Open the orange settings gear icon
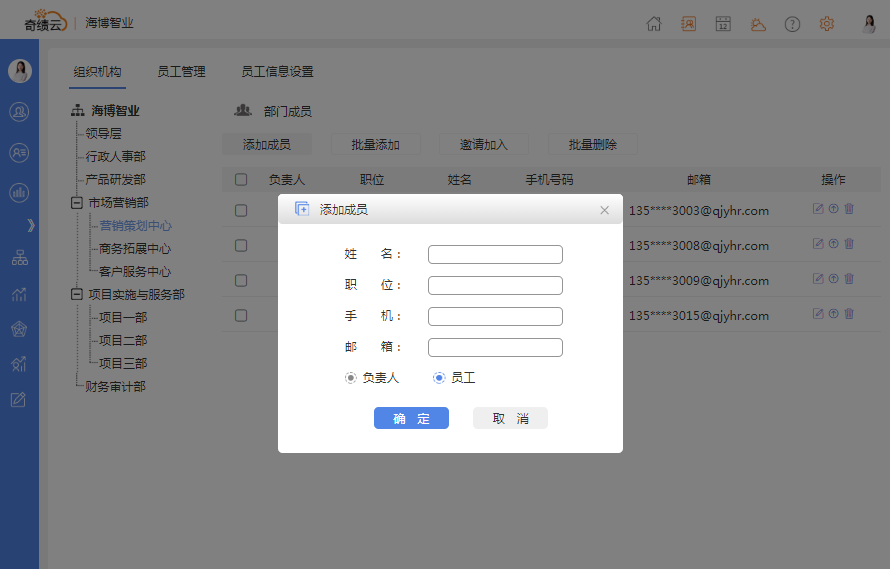 827,24
